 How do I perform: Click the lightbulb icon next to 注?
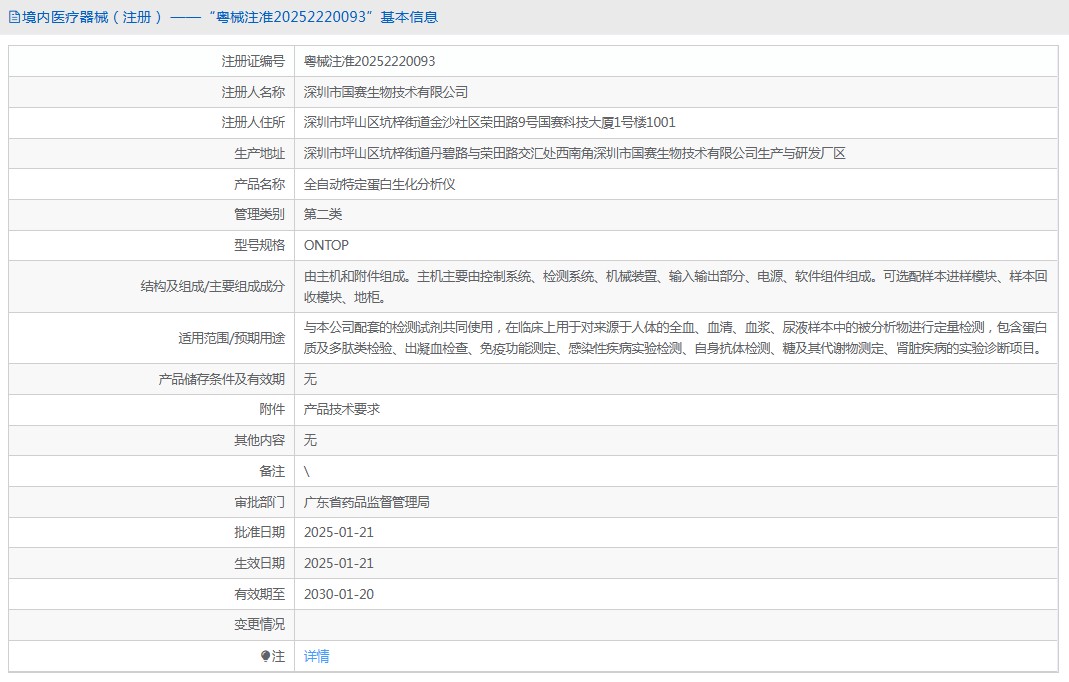pyautogui.click(x=265, y=656)
